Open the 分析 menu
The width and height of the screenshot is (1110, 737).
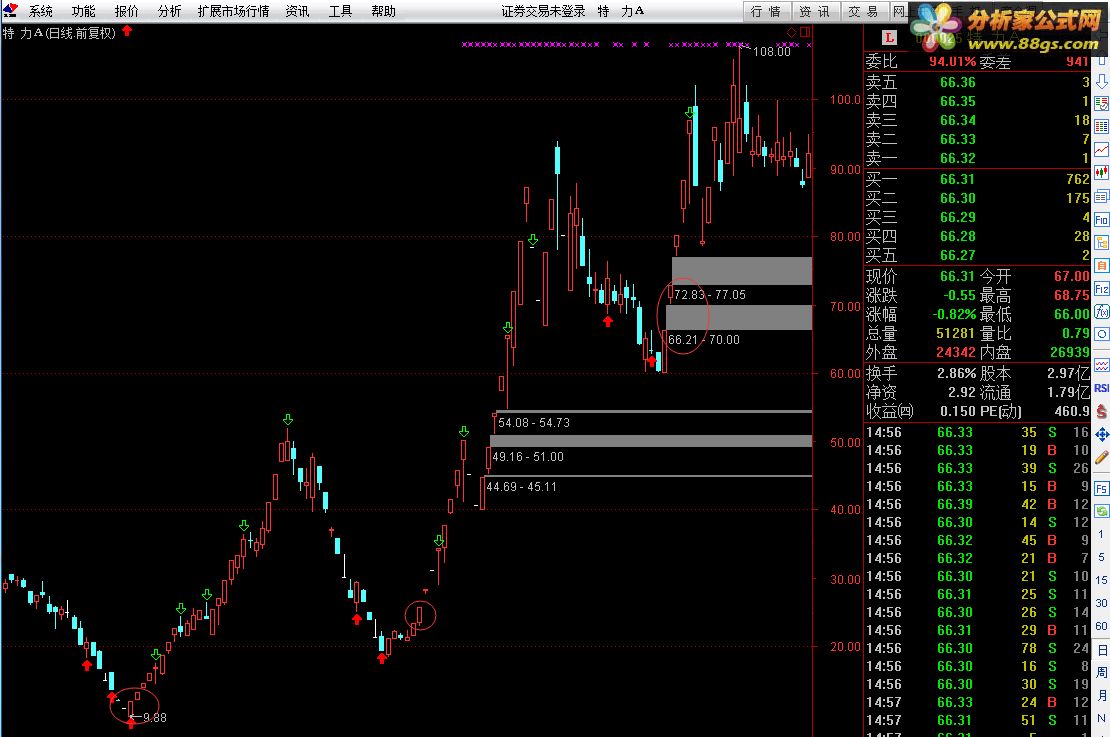click(x=169, y=11)
